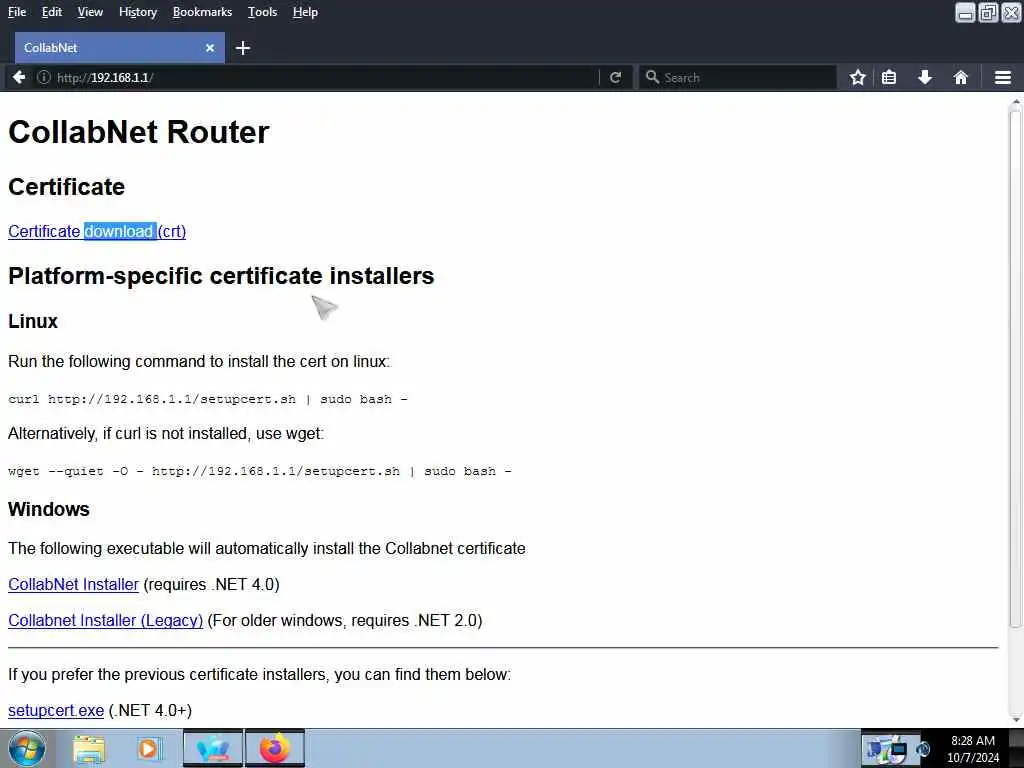Viewport: 1024px width, 768px height.
Task: Open the hamburger menu icon
Action: (1003, 77)
